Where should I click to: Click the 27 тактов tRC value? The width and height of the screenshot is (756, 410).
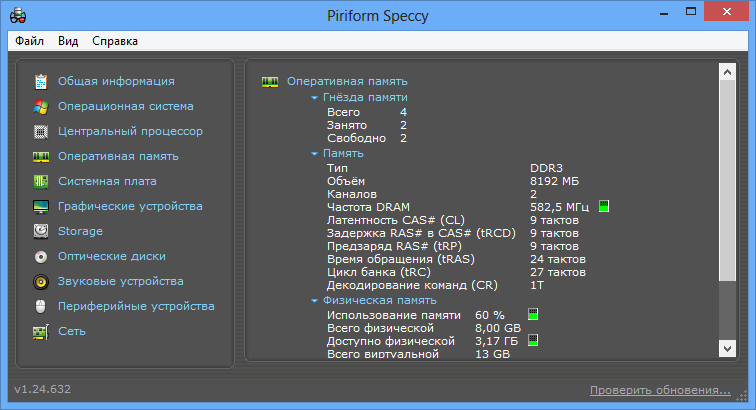tap(558, 273)
